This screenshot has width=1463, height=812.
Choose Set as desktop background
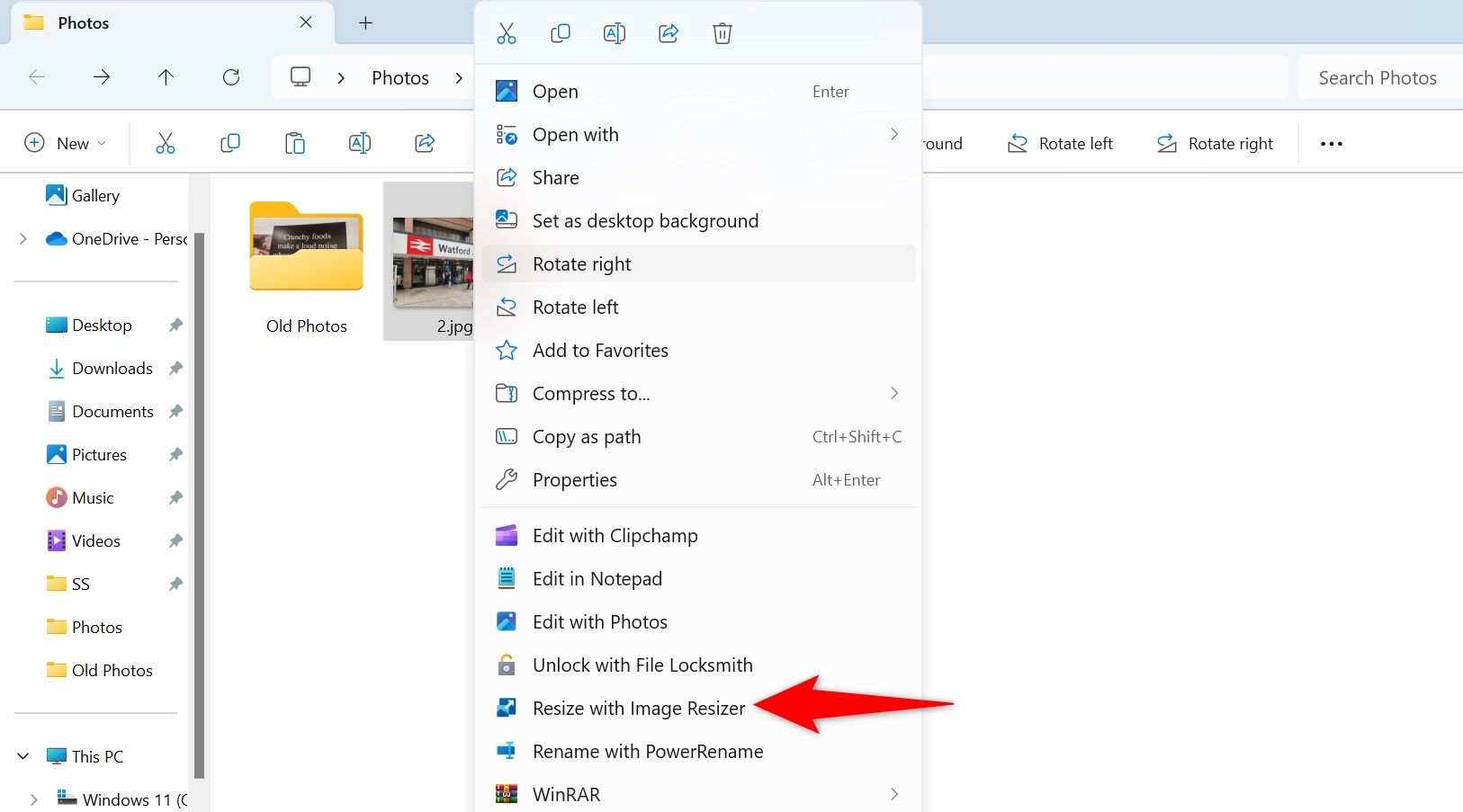pos(645,220)
